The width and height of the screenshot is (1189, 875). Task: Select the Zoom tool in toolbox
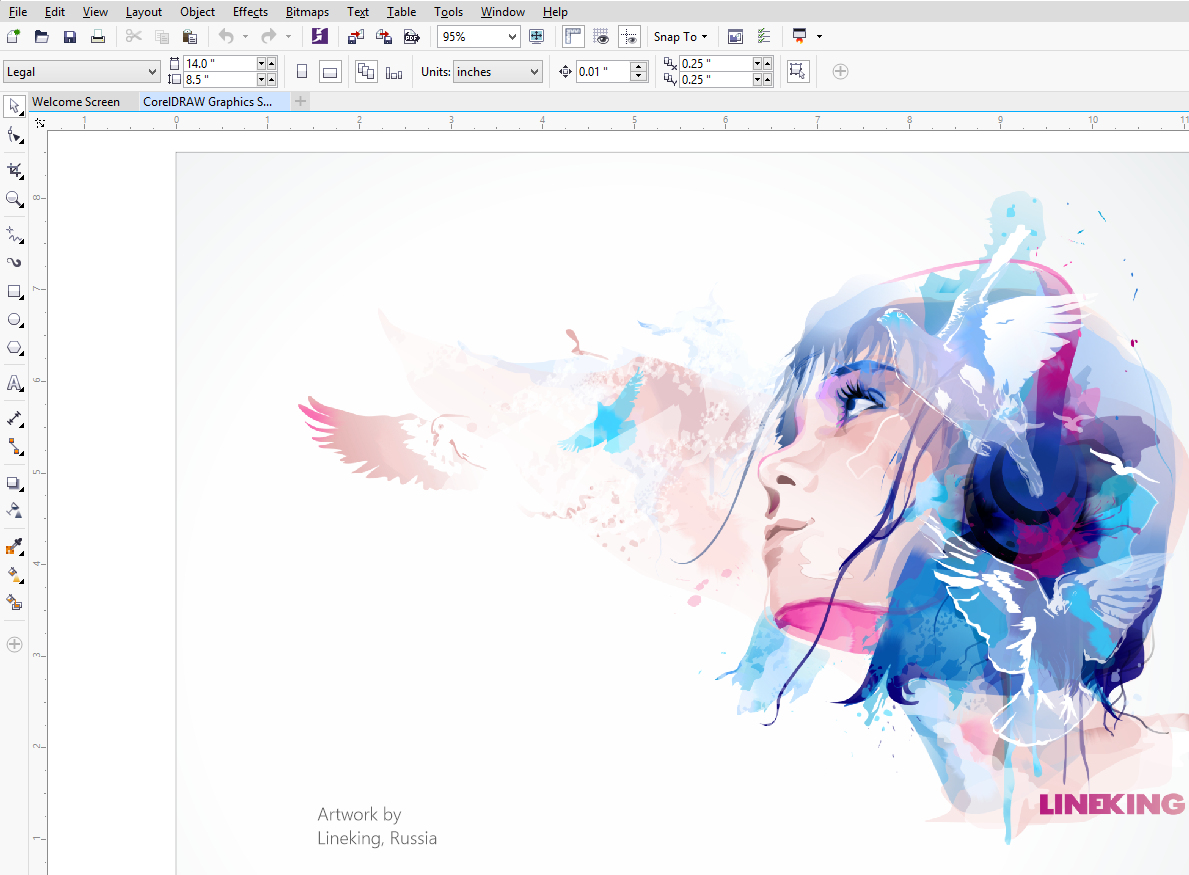(14, 199)
